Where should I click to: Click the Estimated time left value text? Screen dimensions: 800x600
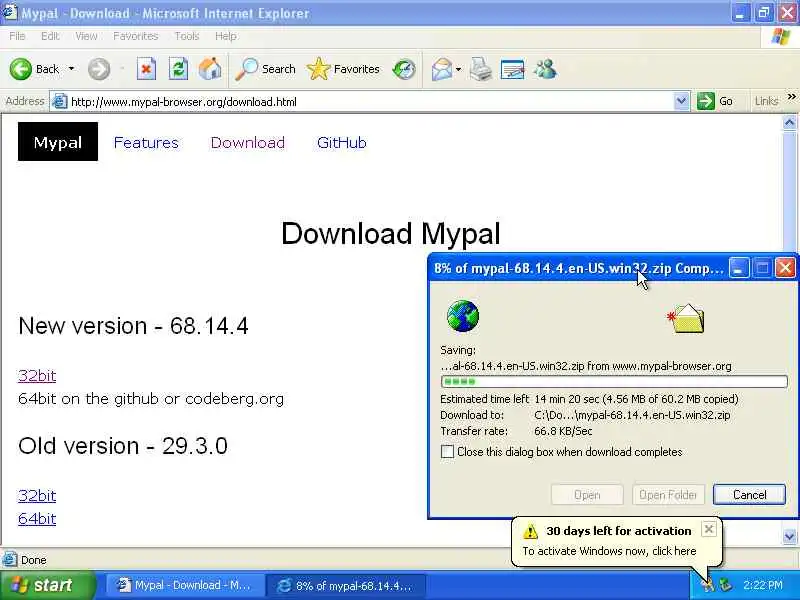[x=636, y=399]
